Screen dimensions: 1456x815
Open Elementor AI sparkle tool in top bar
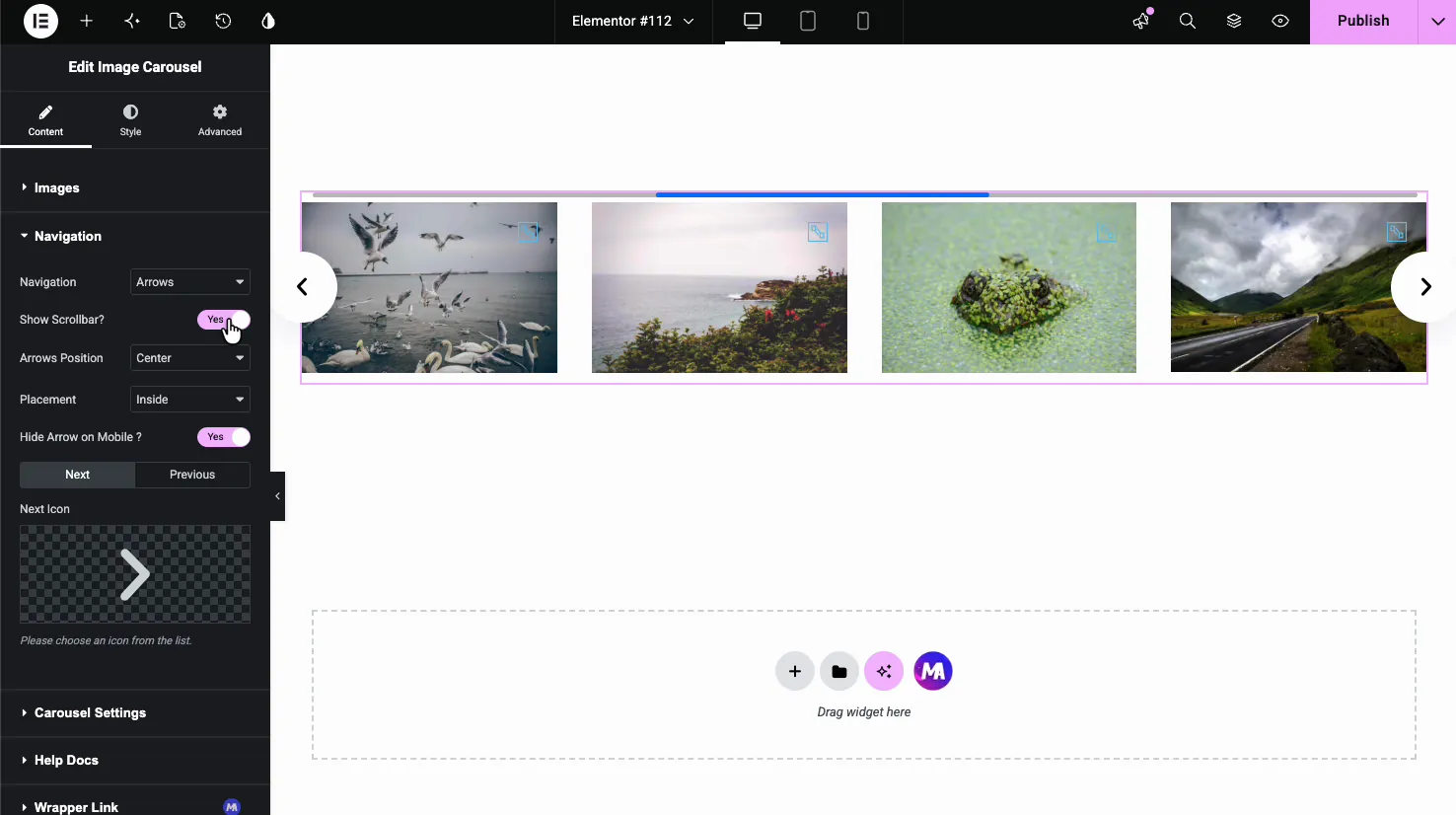[x=132, y=21]
